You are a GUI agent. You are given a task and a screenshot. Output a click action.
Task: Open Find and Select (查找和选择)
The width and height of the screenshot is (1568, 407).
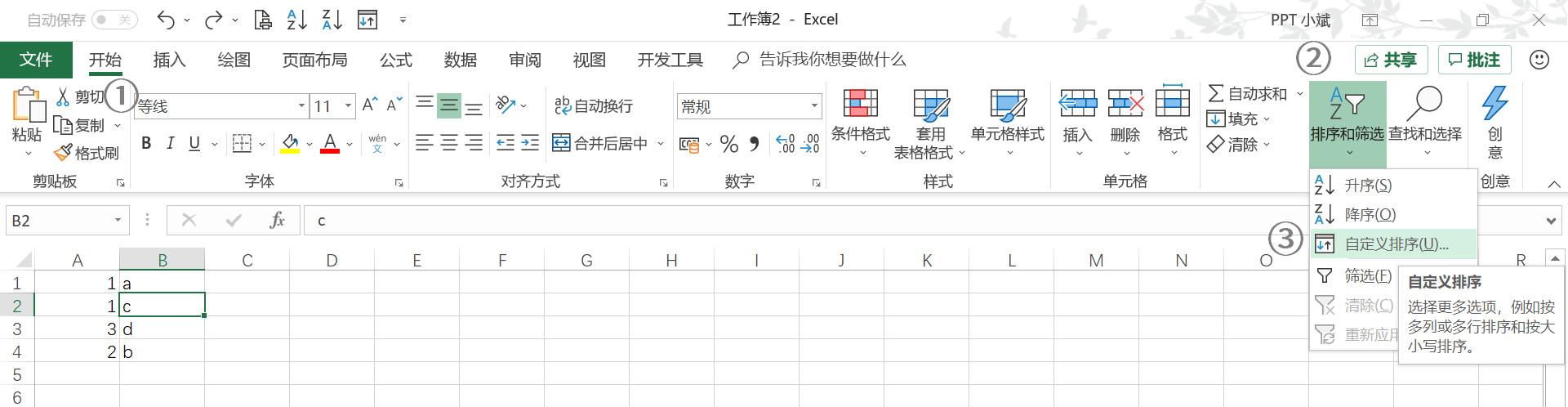coord(1425,123)
